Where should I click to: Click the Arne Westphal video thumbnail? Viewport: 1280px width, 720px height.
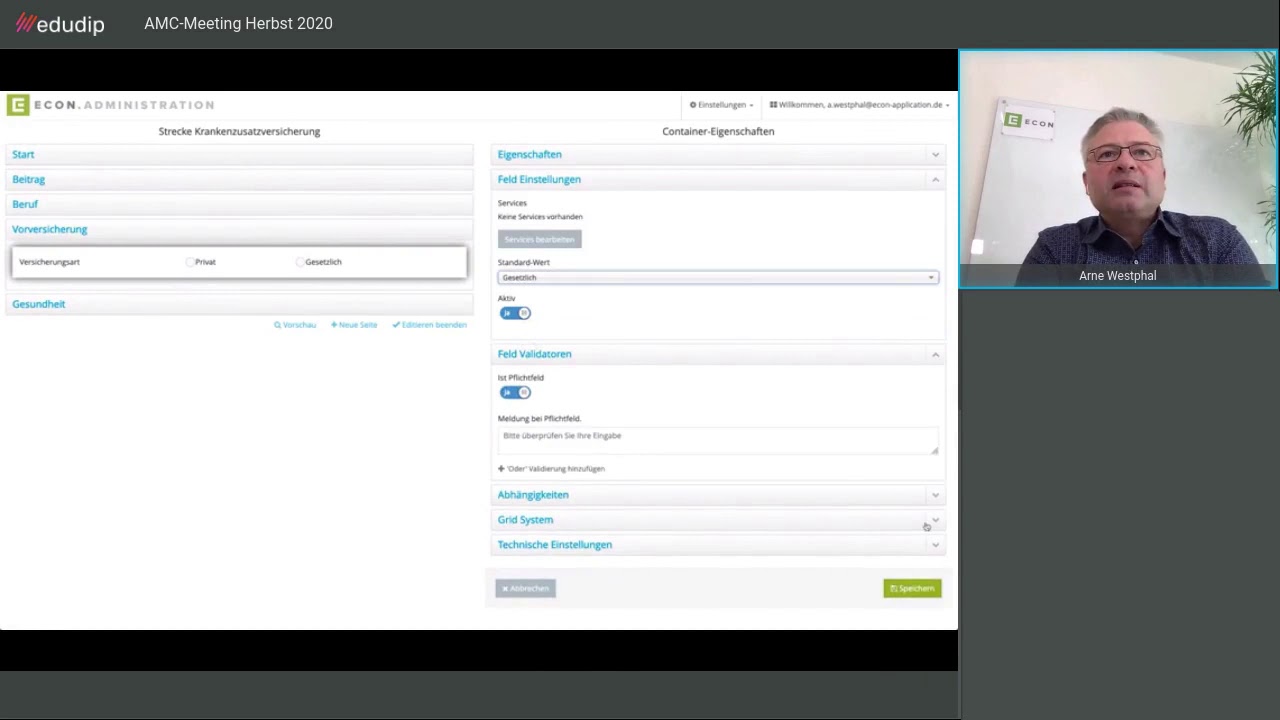pos(1118,170)
